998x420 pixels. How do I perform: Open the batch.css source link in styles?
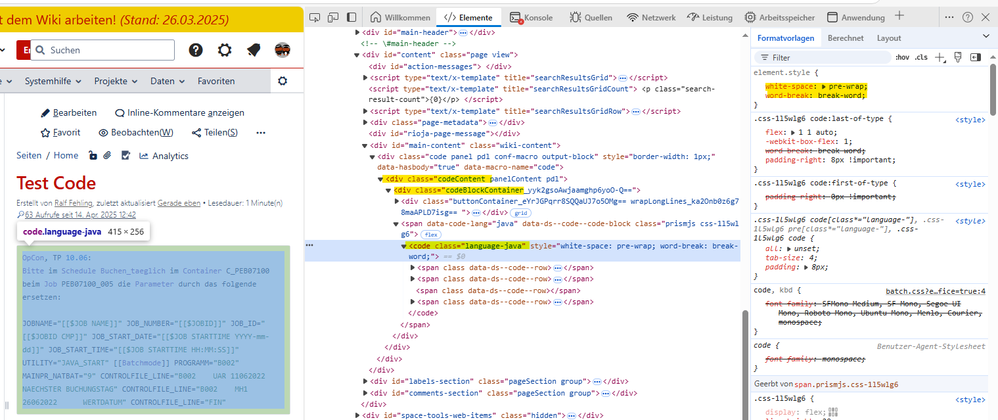click(x=936, y=291)
